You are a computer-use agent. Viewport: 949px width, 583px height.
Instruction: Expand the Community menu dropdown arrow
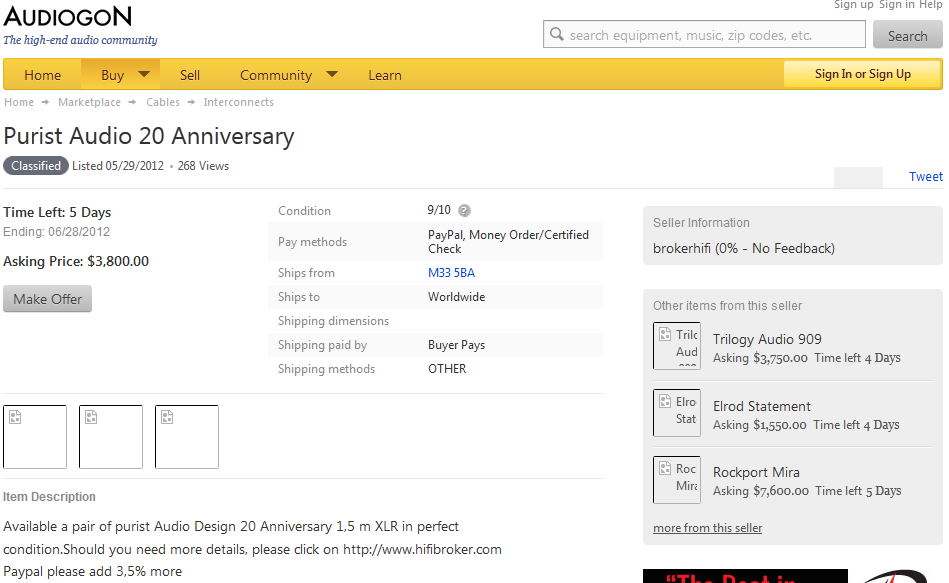332,74
